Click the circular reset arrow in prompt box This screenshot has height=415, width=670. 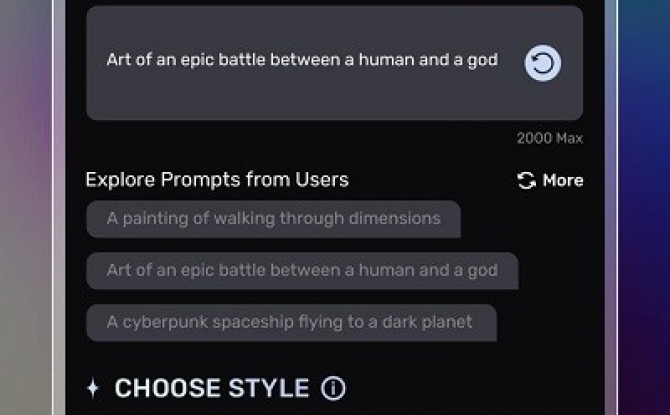click(543, 63)
